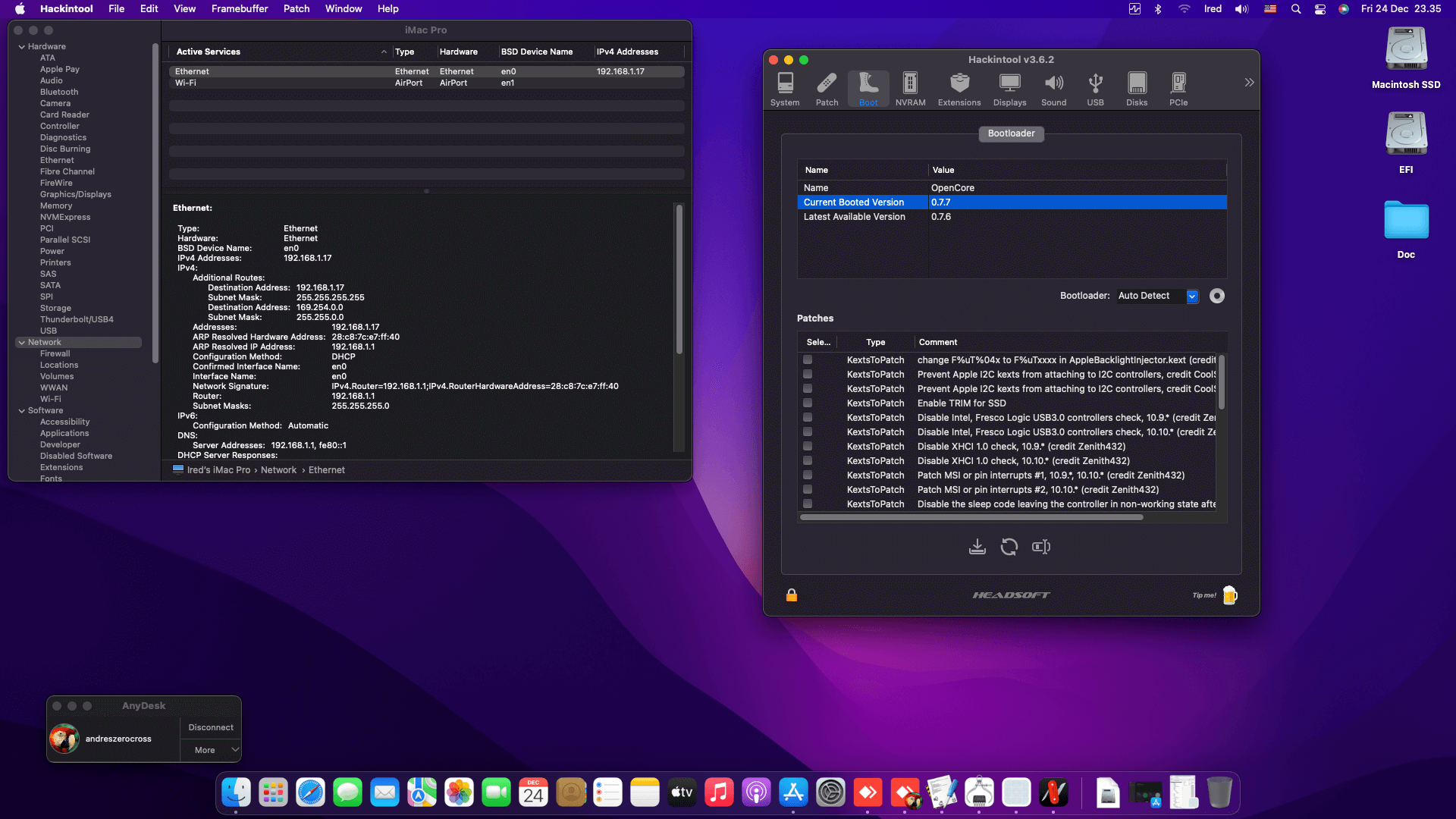Open the USB section in Hackintool
The height and width of the screenshot is (819, 1456).
1095,89
